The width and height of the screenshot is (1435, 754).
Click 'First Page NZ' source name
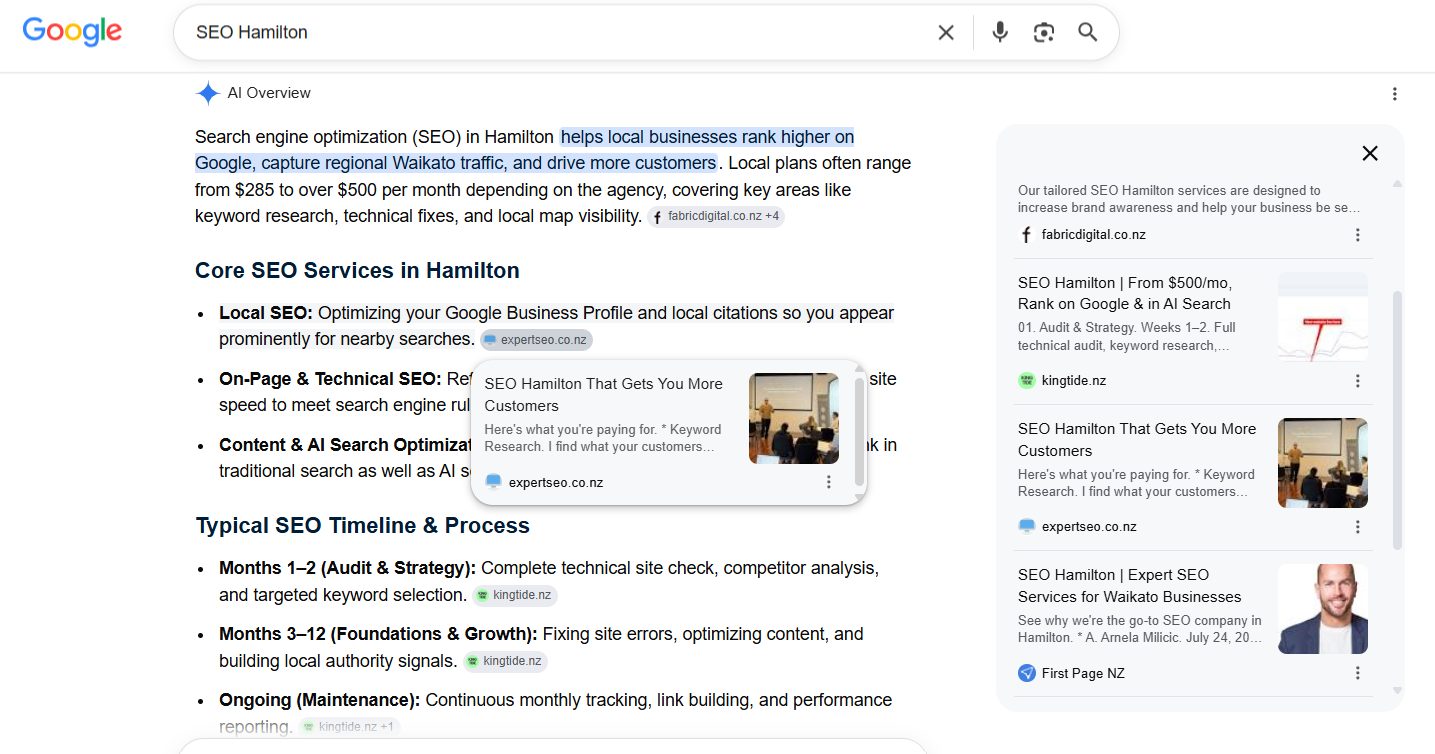pyautogui.click(x=1083, y=673)
